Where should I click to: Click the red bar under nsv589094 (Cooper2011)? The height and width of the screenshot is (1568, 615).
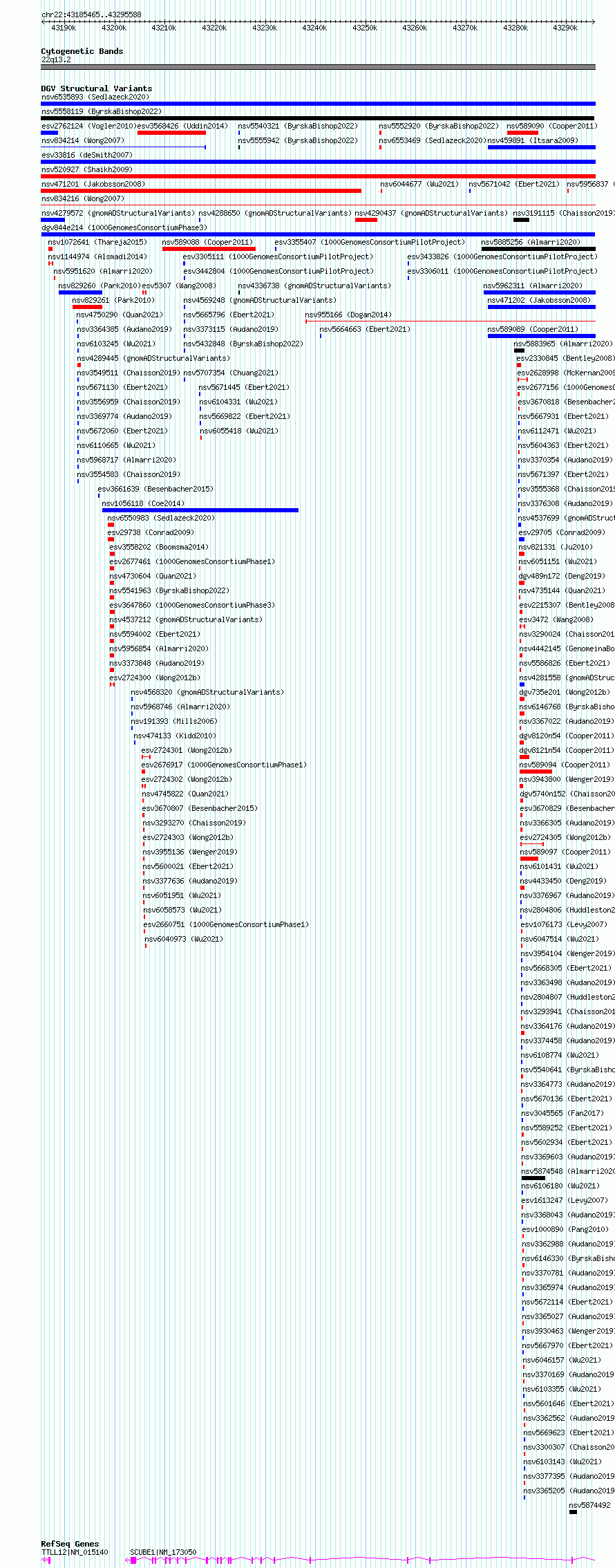(536, 772)
